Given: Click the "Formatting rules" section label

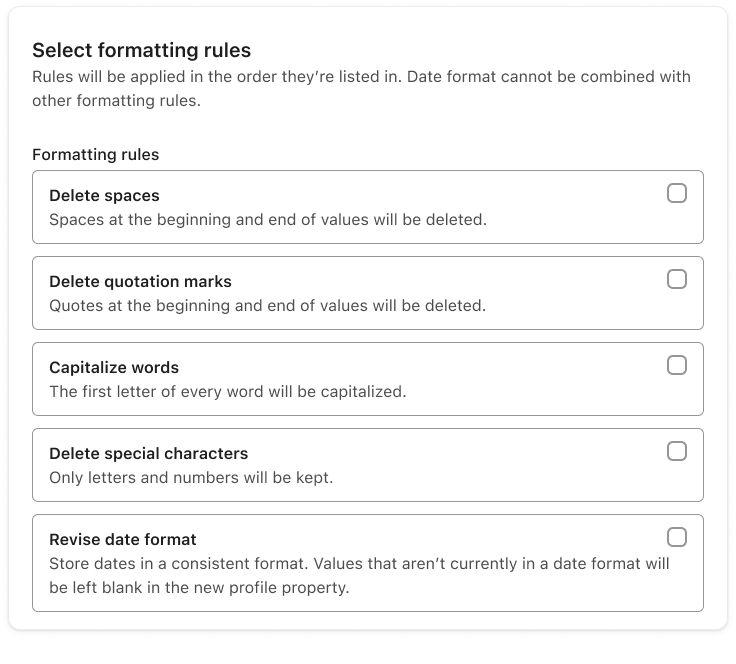Looking at the screenshot, I should (96, 154).
